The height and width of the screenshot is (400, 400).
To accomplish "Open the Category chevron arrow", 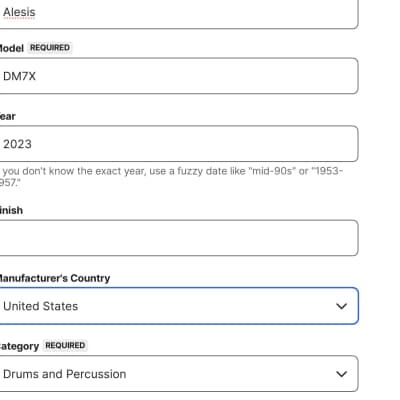I will point(341,374).
